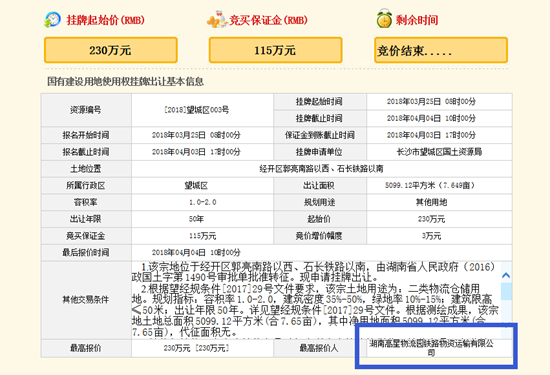Viewport: 550px width, 375px height.
Task: Click the 其他交易条件 description text area
Action: click(316, 300)
